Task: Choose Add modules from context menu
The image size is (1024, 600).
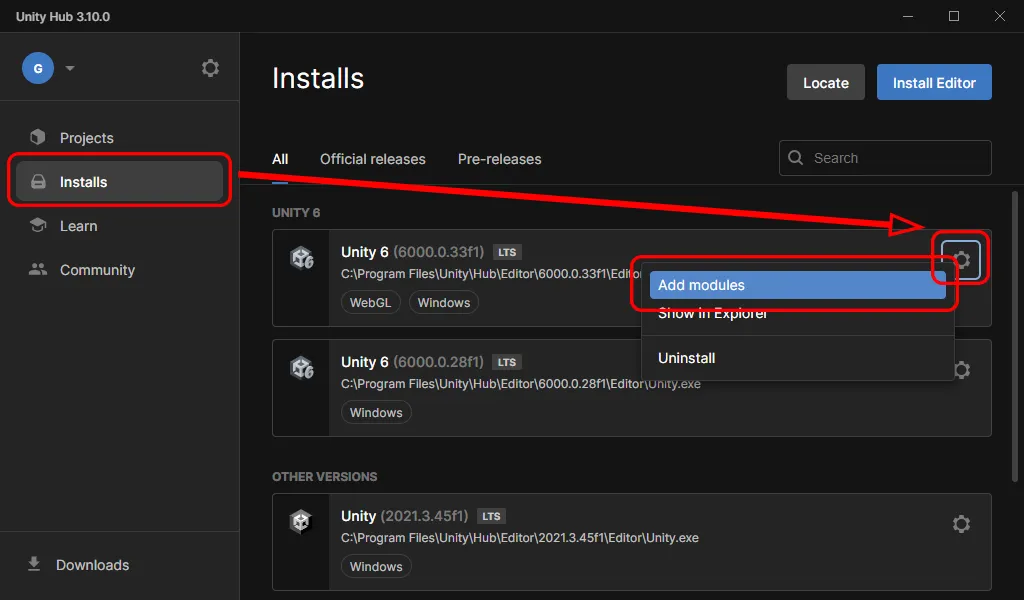Action: 797,285
